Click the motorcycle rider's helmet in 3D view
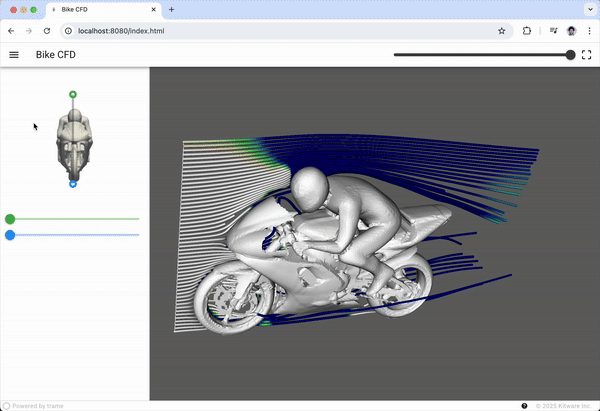This screenshot has height=411, width=600. tap(312, 187)
